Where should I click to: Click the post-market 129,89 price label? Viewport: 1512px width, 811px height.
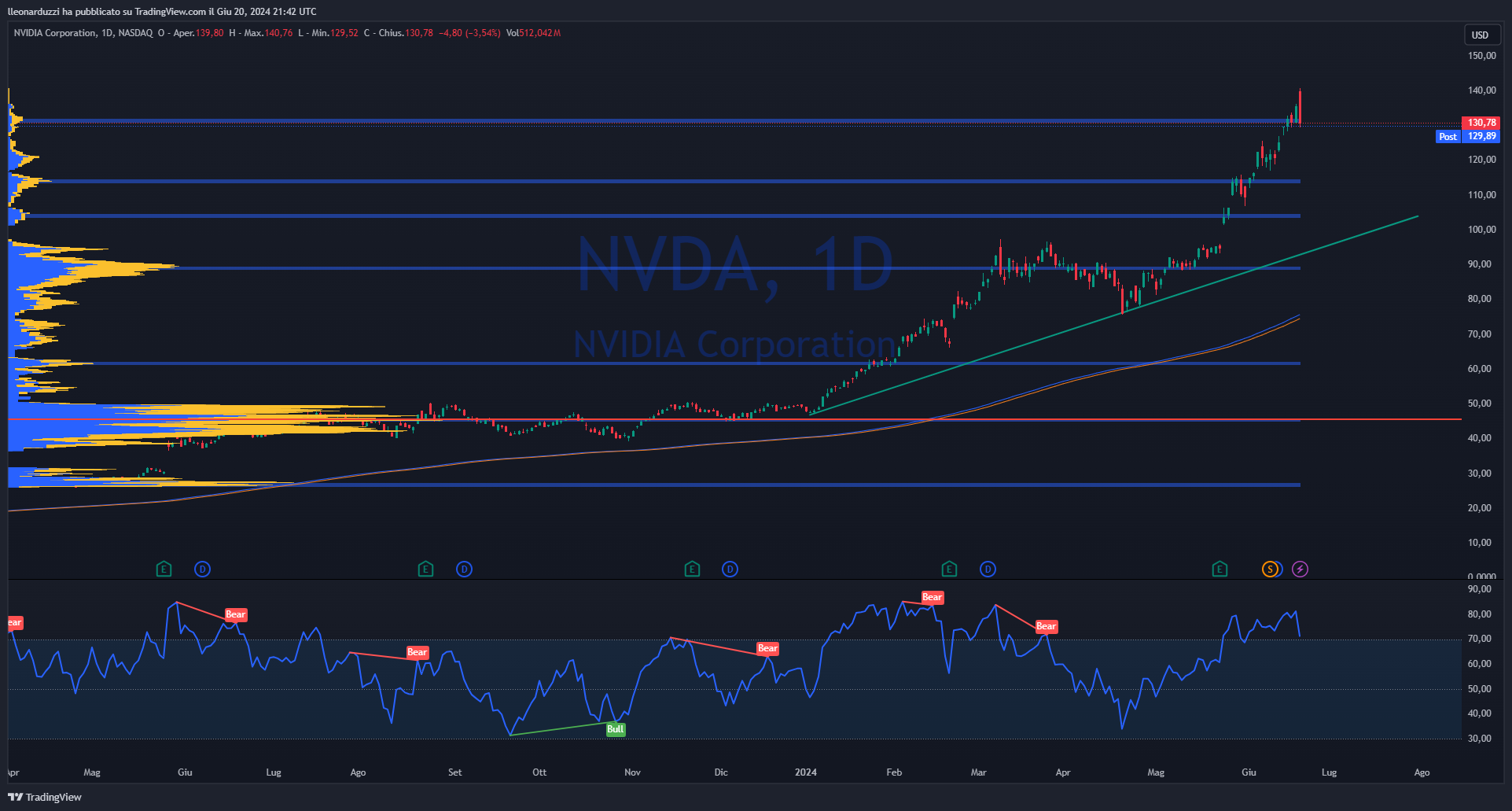click(1481, 136)
